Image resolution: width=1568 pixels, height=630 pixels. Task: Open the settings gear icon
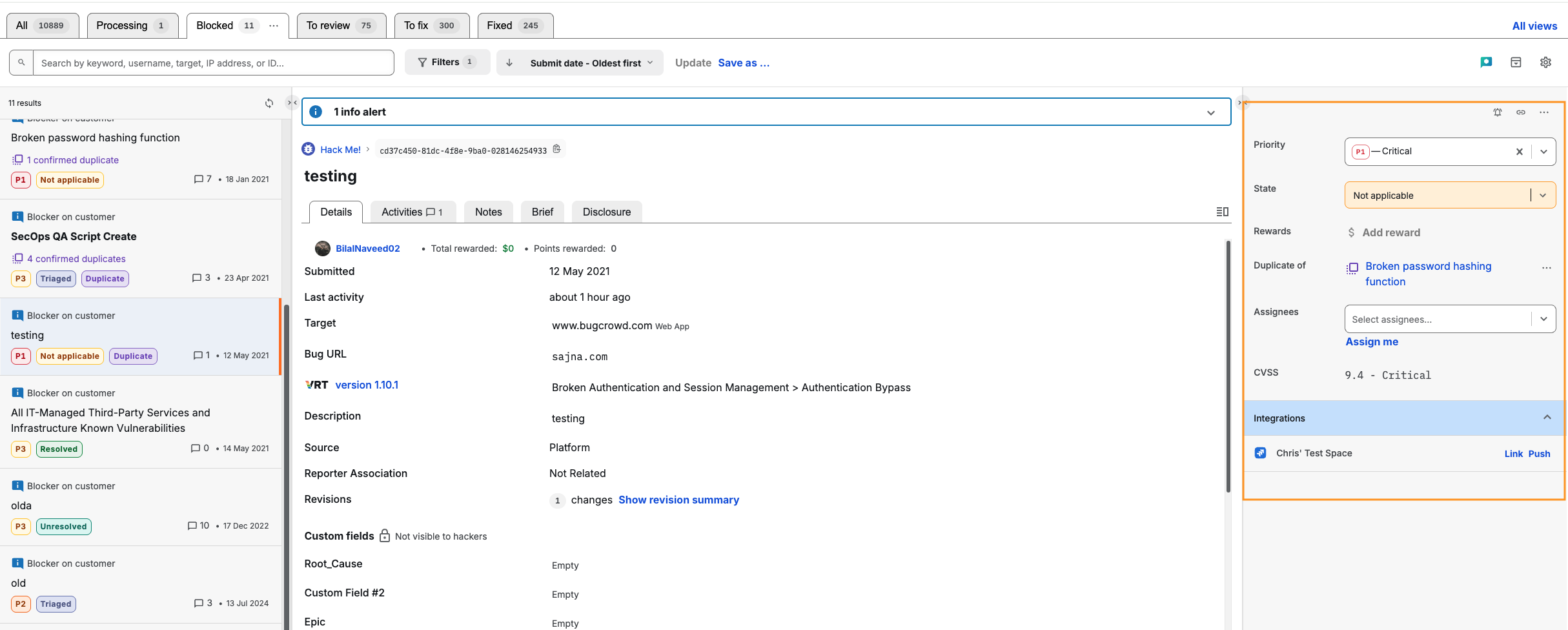pyautogui.click(x=1545, y=63)
